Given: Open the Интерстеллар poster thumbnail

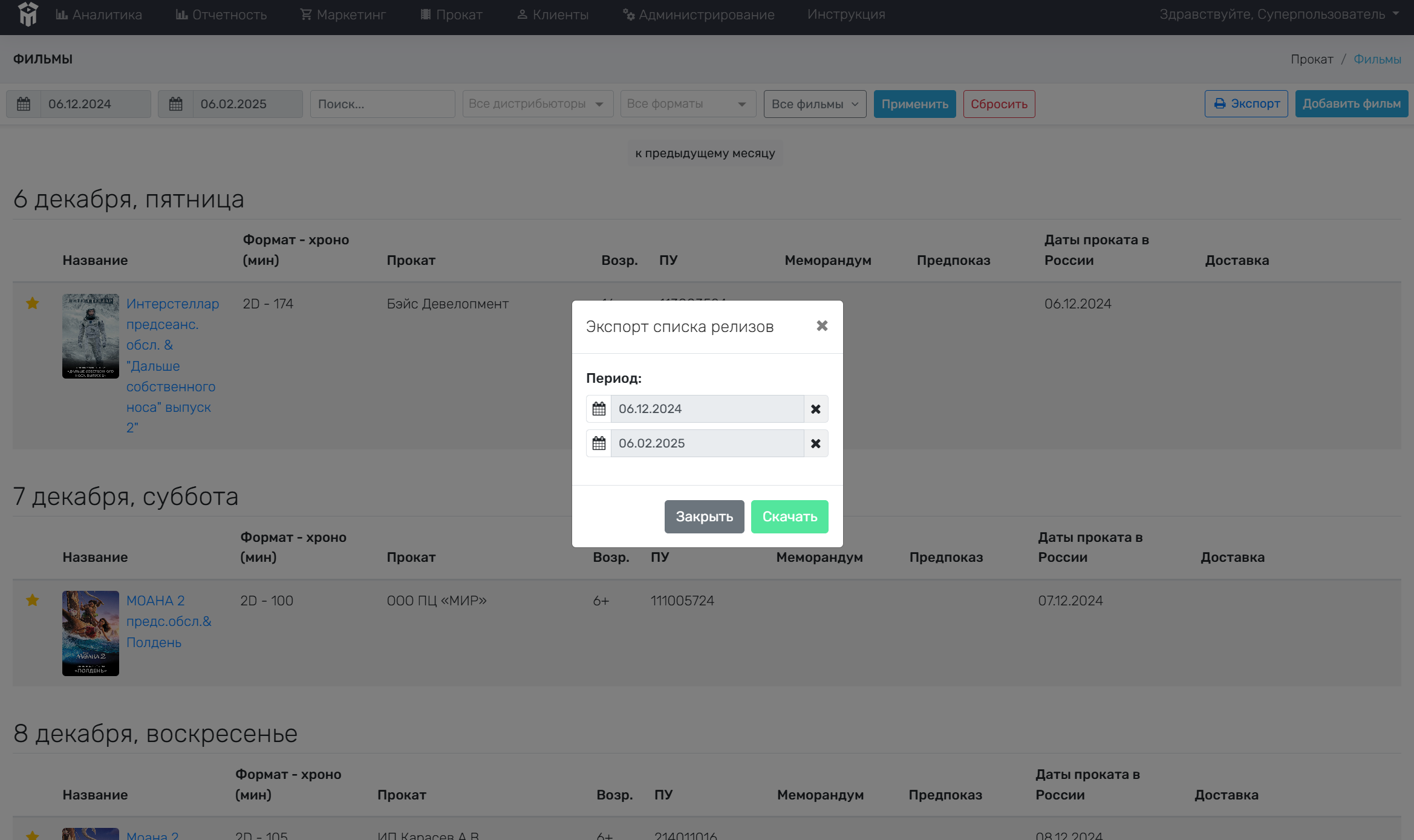Looking at the screenshot, I should coord(91,336).
